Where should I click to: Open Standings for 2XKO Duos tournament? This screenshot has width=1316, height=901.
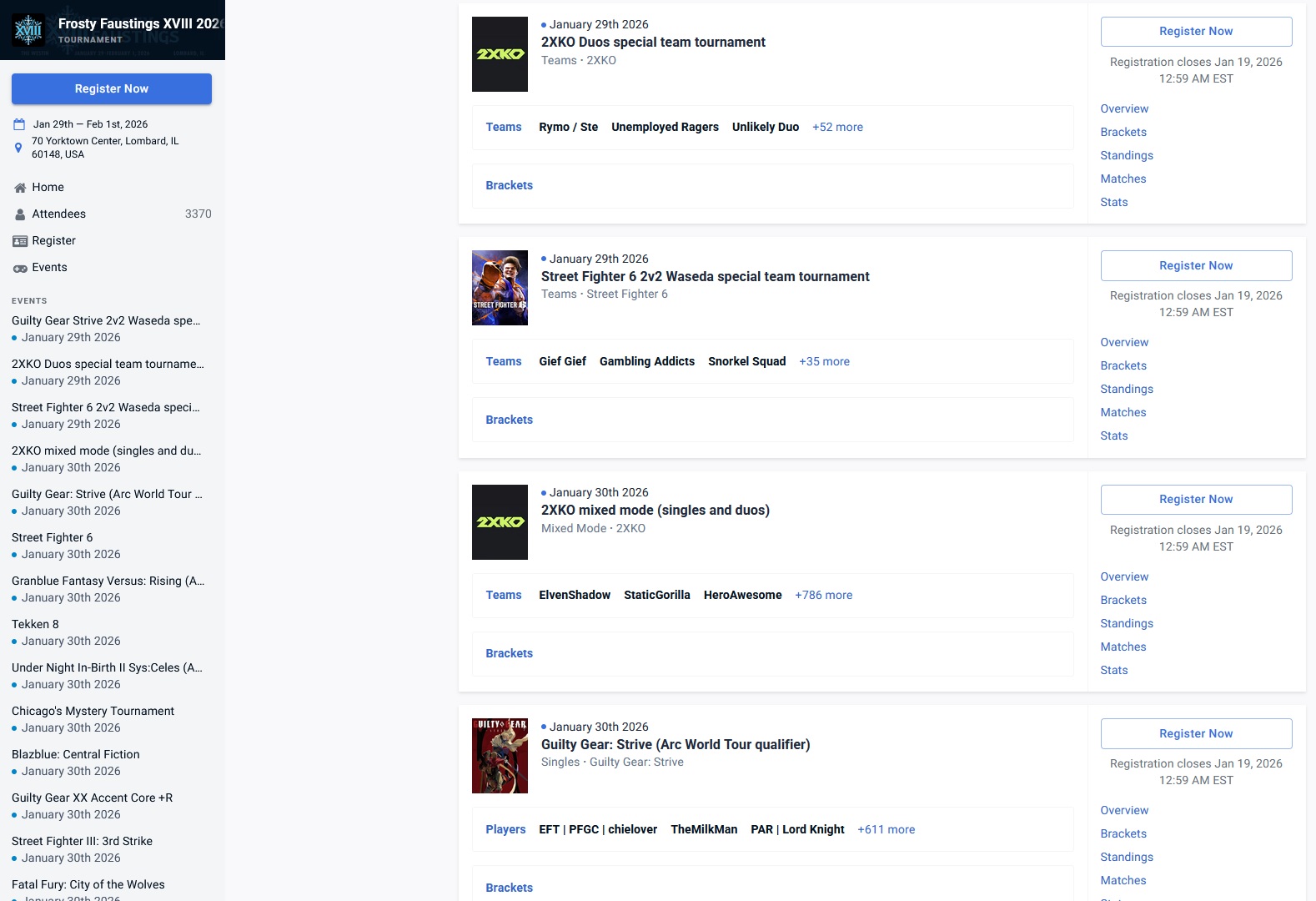(1127, 156)
